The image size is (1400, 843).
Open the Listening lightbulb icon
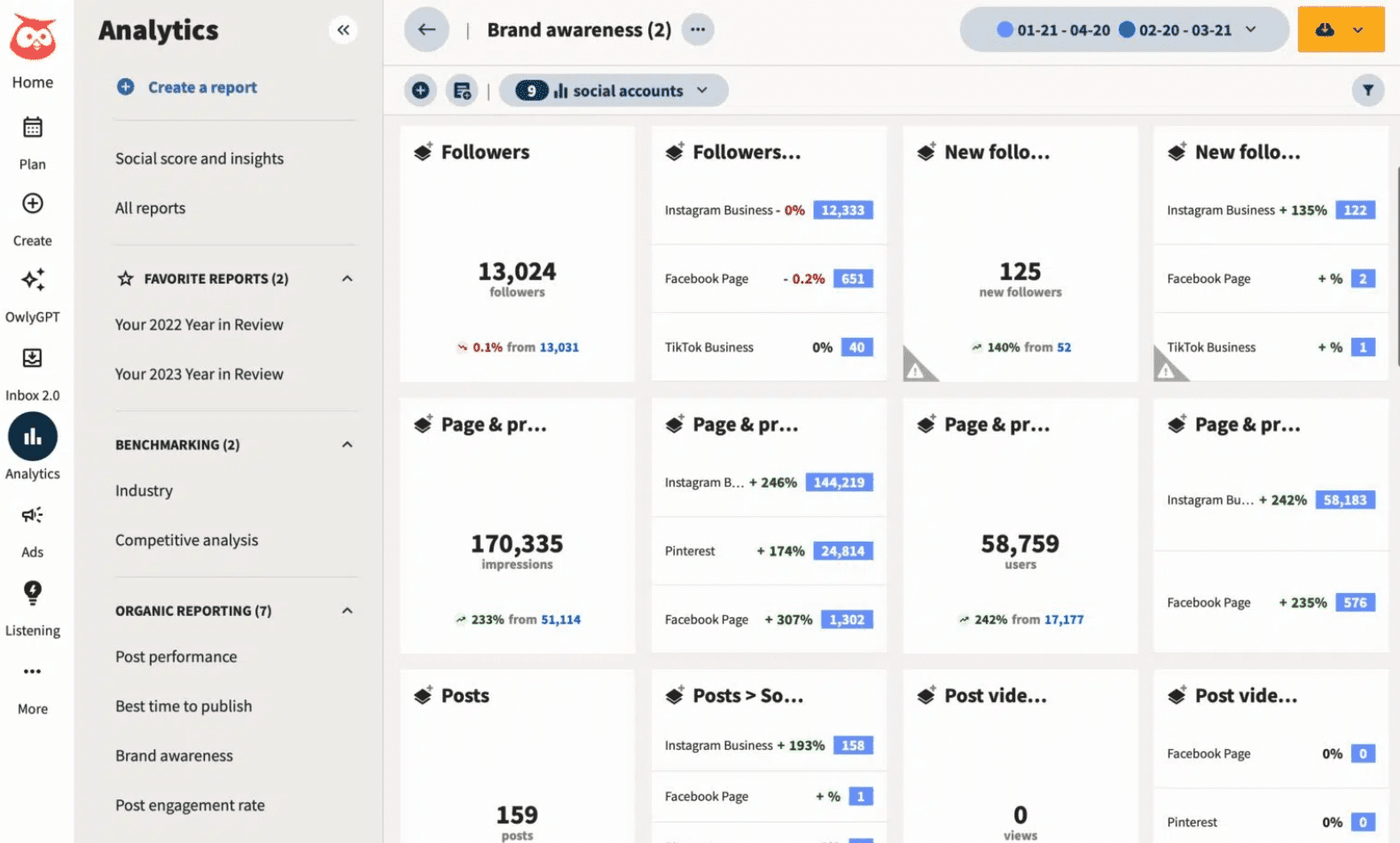coord(33,592)
